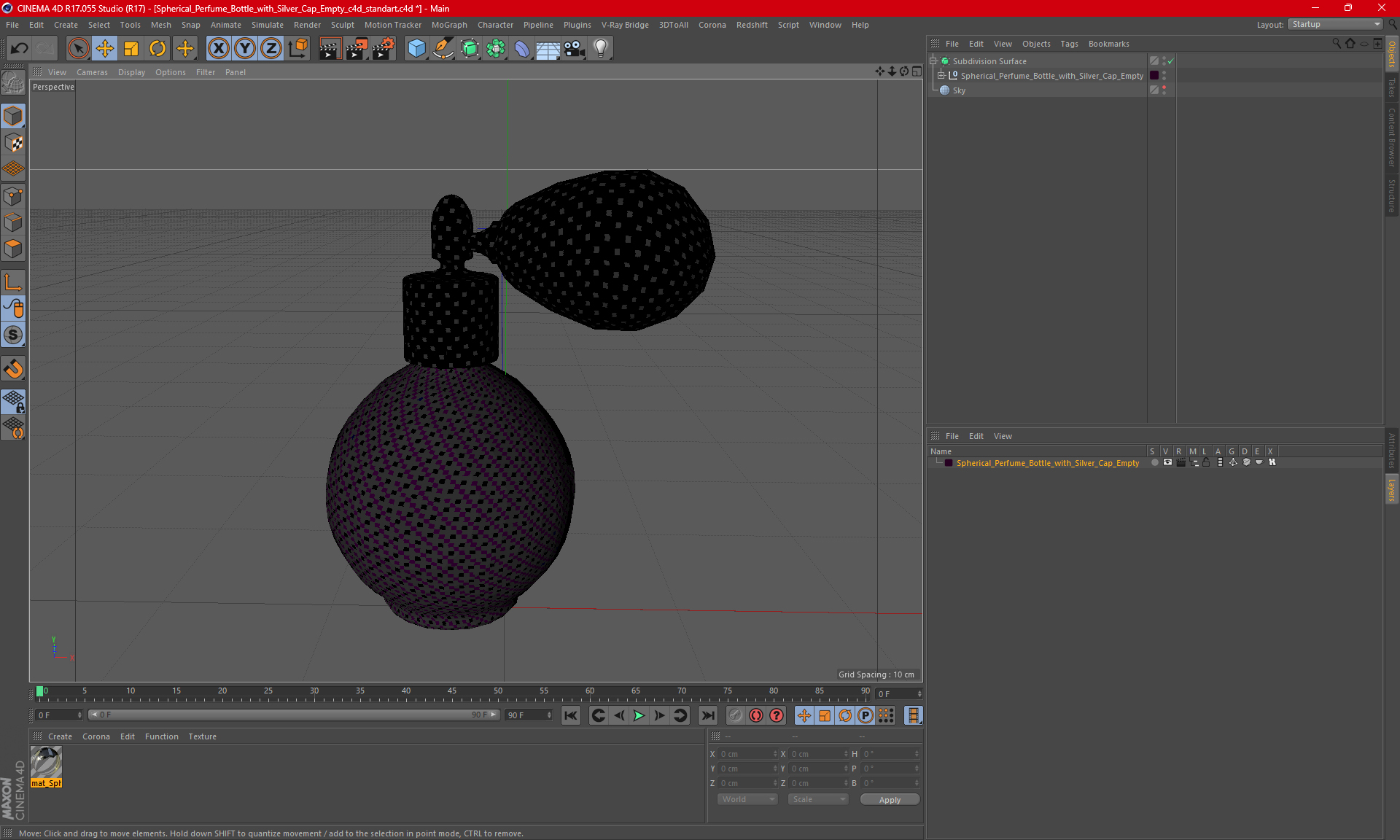Enable Edges mode in left toolbar

[14, 222]
